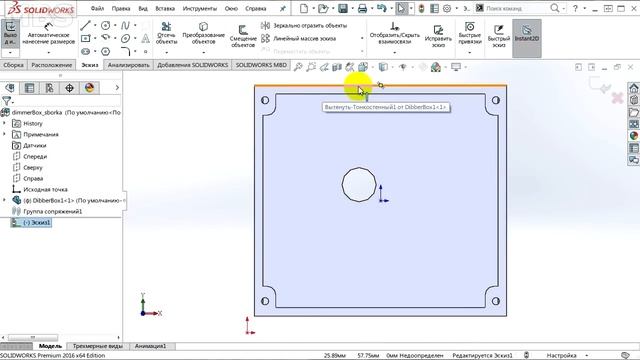Expand feature manager tabs chevron arrow
The height and width of the screenshot is (360, 640).
117,88
